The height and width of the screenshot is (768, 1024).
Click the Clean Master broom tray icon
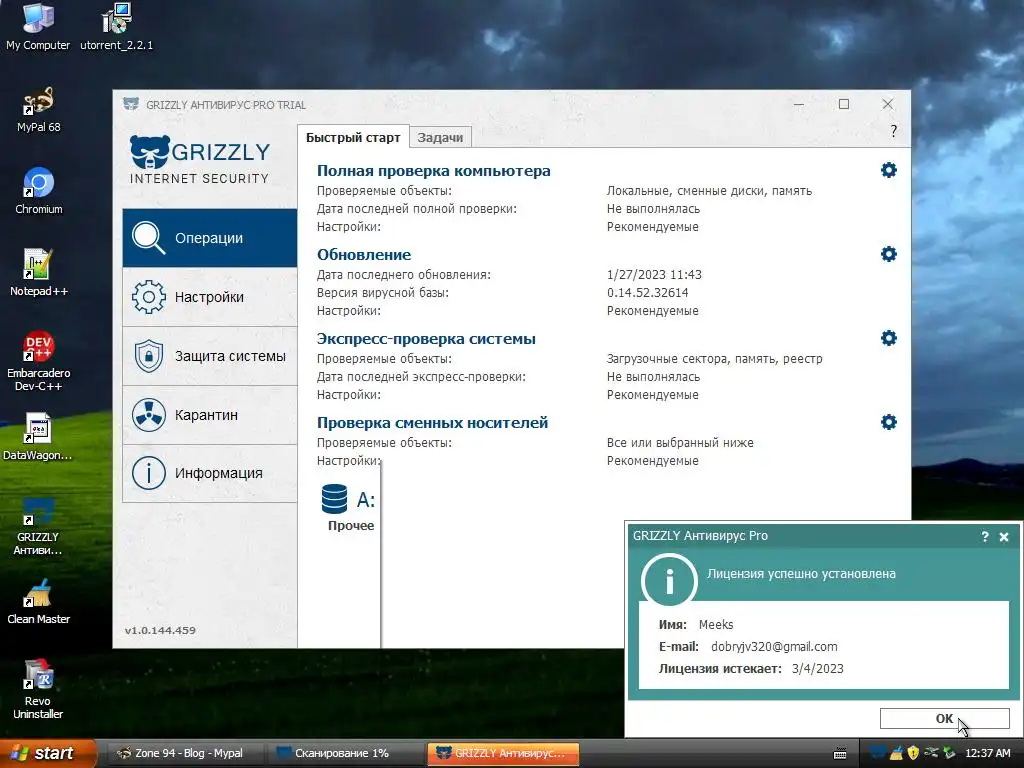tap(897, 753)
